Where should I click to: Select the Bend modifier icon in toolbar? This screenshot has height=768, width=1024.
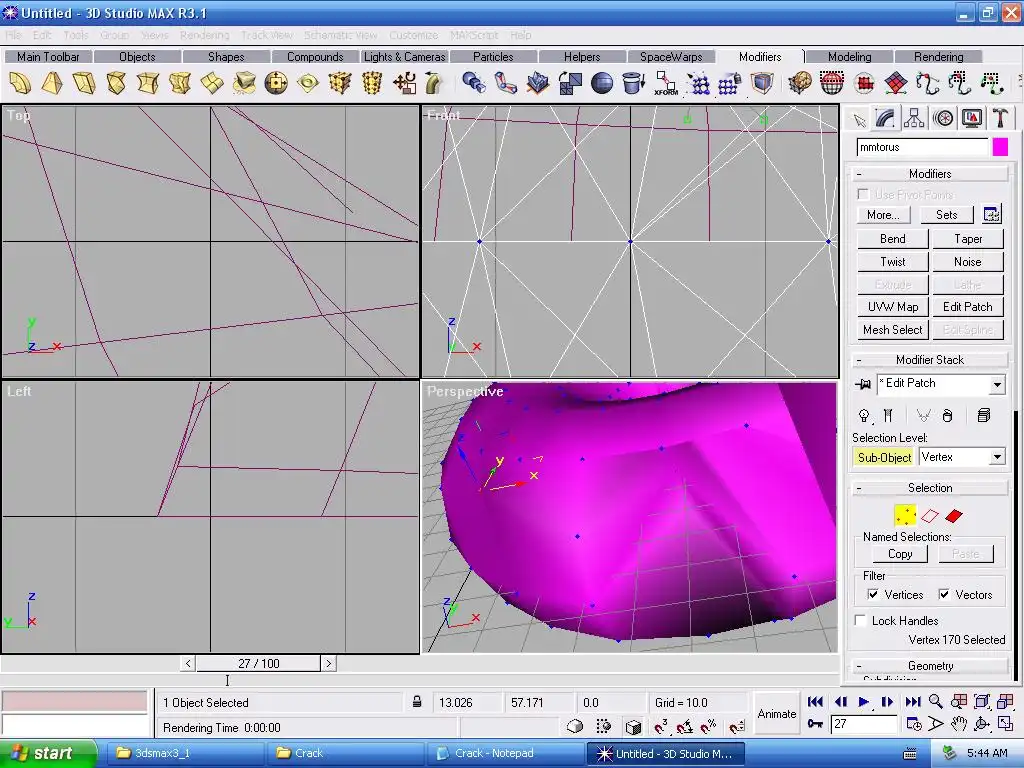click(20, 83)
